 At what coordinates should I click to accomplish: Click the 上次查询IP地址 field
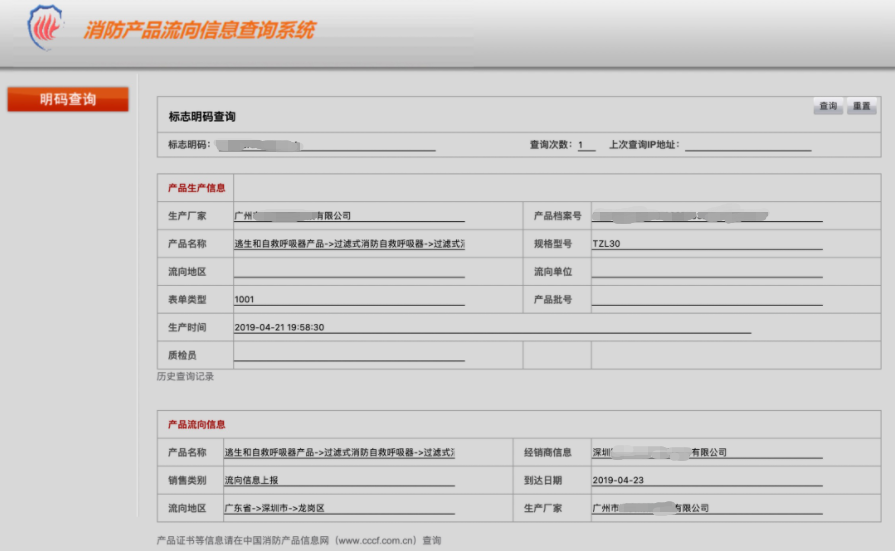[747, 145]
